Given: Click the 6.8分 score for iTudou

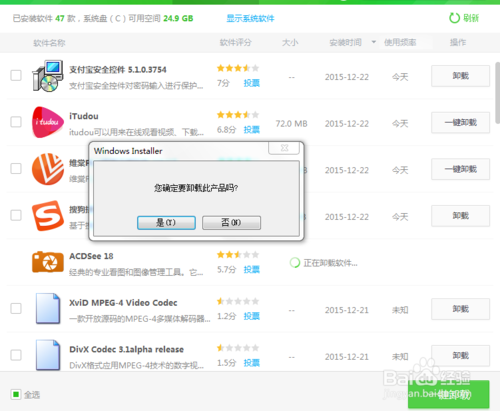Looking at the screenshot, I should [x=227, y=130].
